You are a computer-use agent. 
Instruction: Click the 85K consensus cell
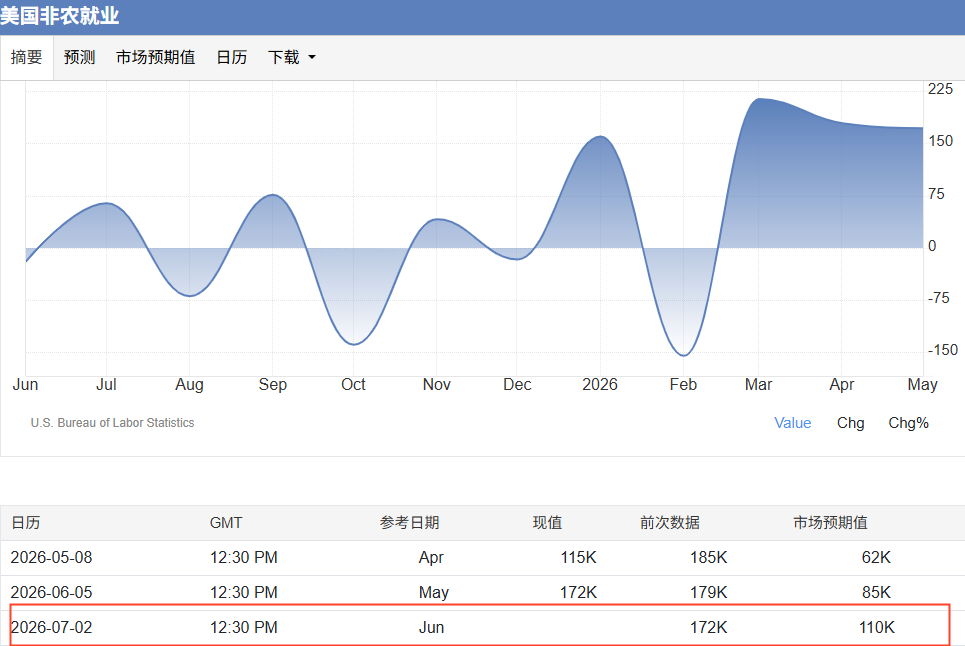pos(876,592)
